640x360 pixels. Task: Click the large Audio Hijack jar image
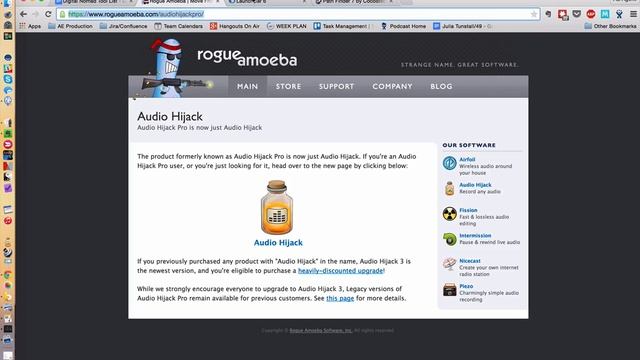[x=277, y=207]
